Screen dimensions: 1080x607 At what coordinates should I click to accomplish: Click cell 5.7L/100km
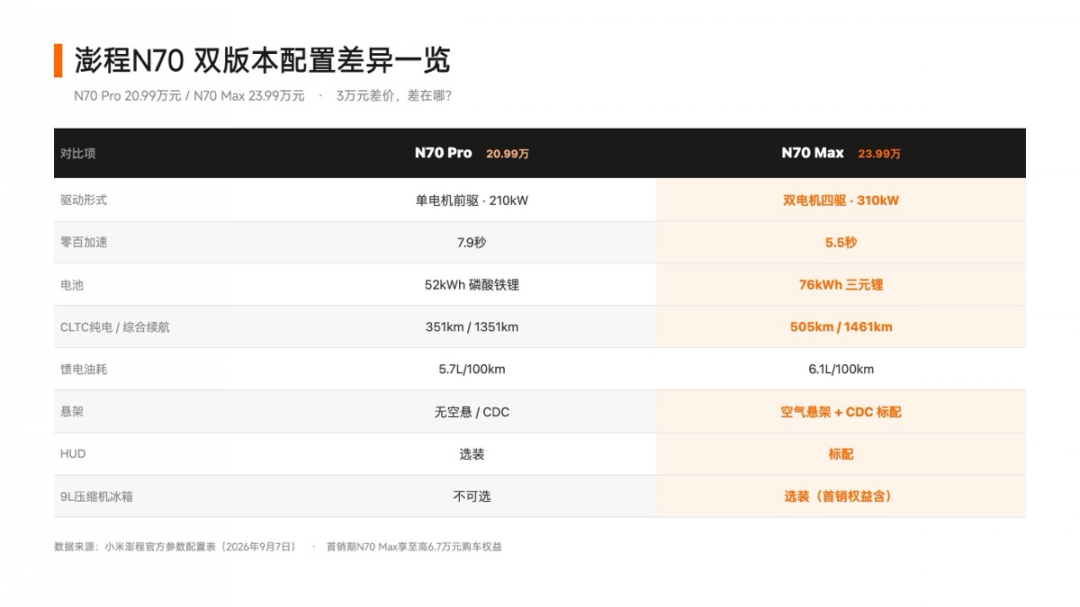tap(472, 369)
